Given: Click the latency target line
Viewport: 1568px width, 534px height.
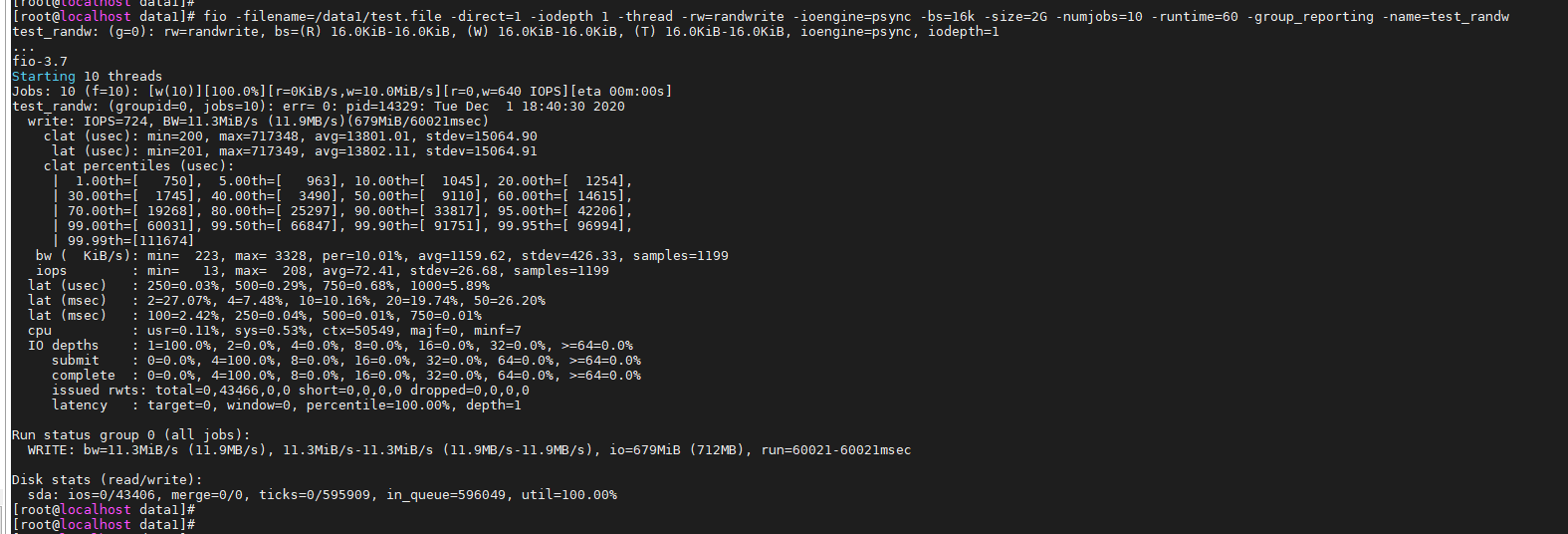Looking at the screenshot, I should pyautogui.click(x=286, y=405).
